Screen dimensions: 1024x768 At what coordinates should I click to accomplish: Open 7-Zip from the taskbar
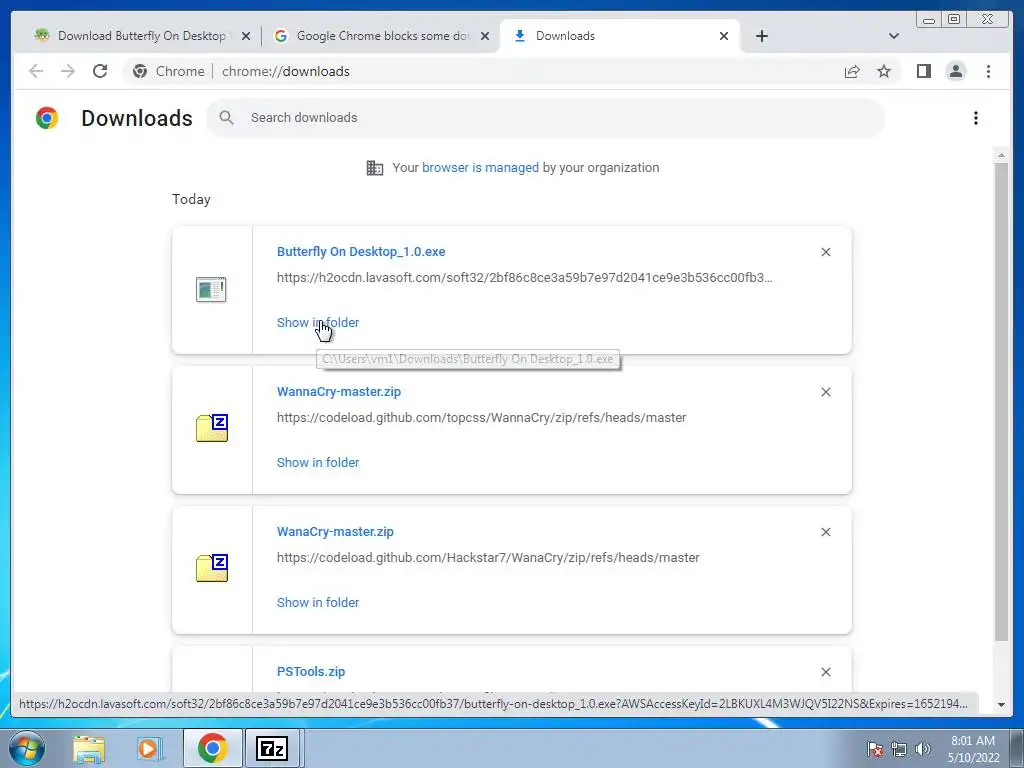[x=272, y=748]
